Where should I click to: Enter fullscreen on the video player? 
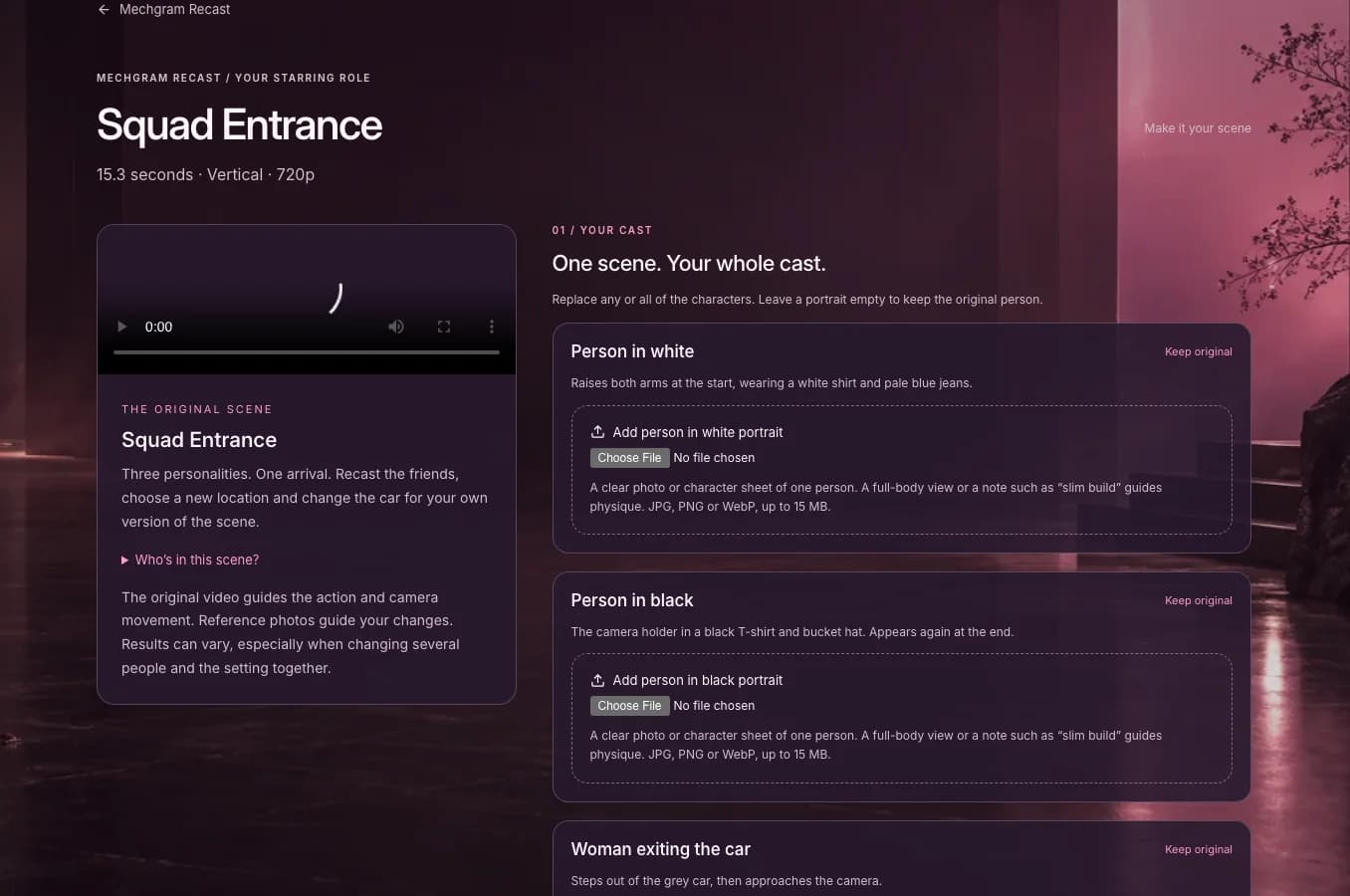[x=444, y=327]
